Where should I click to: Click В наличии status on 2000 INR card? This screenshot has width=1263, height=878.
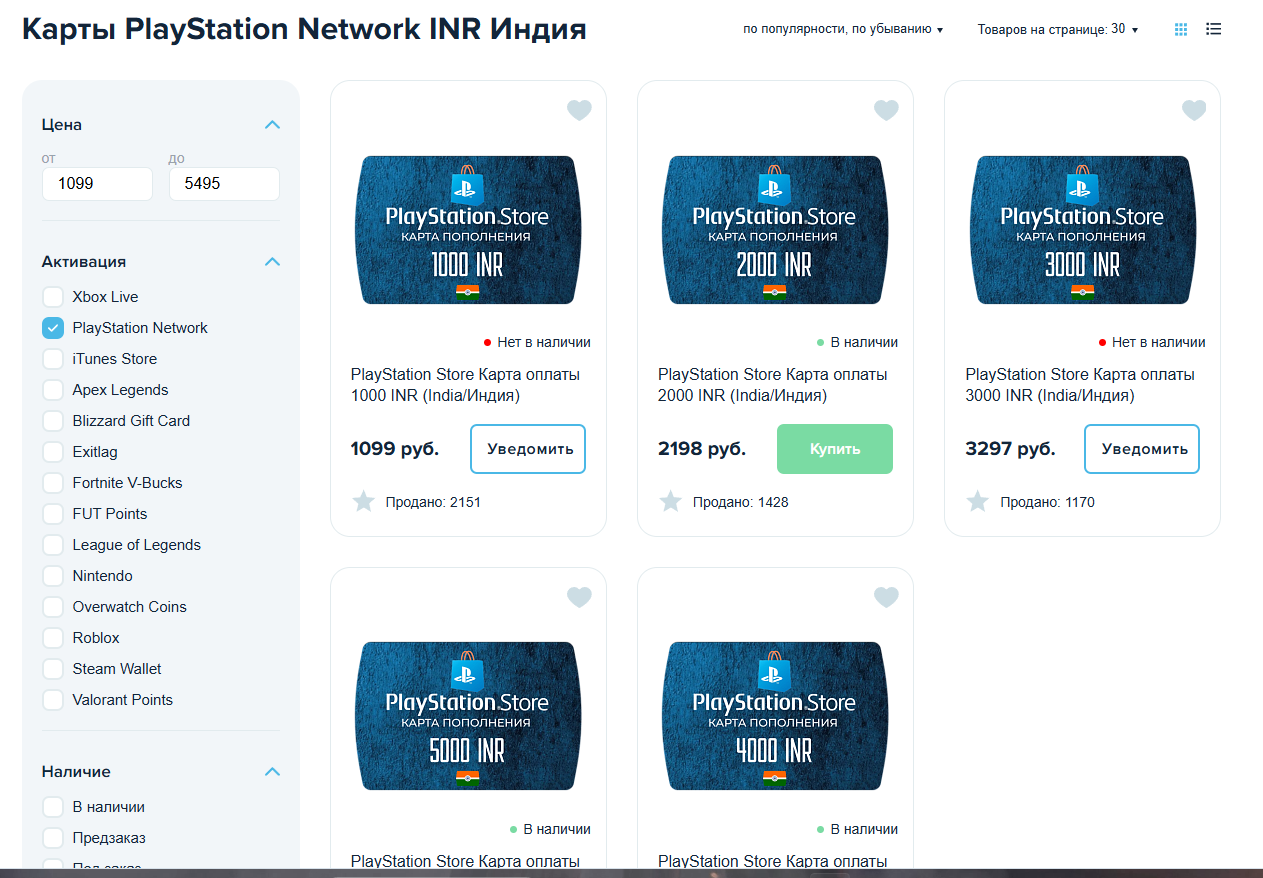point(857,342)
